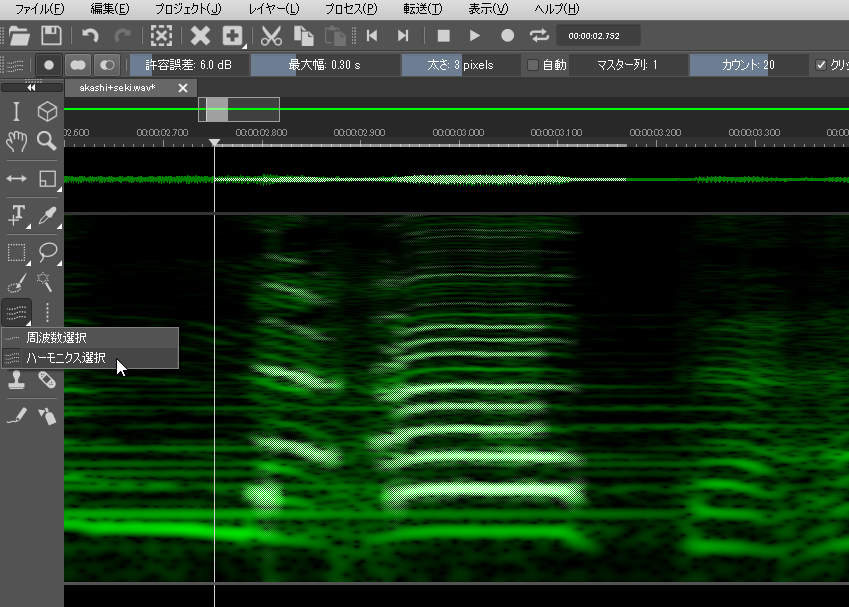Screen dimensions: 849x607
Task: Open the レイヤー(L) menu
Action: (273, 9)
